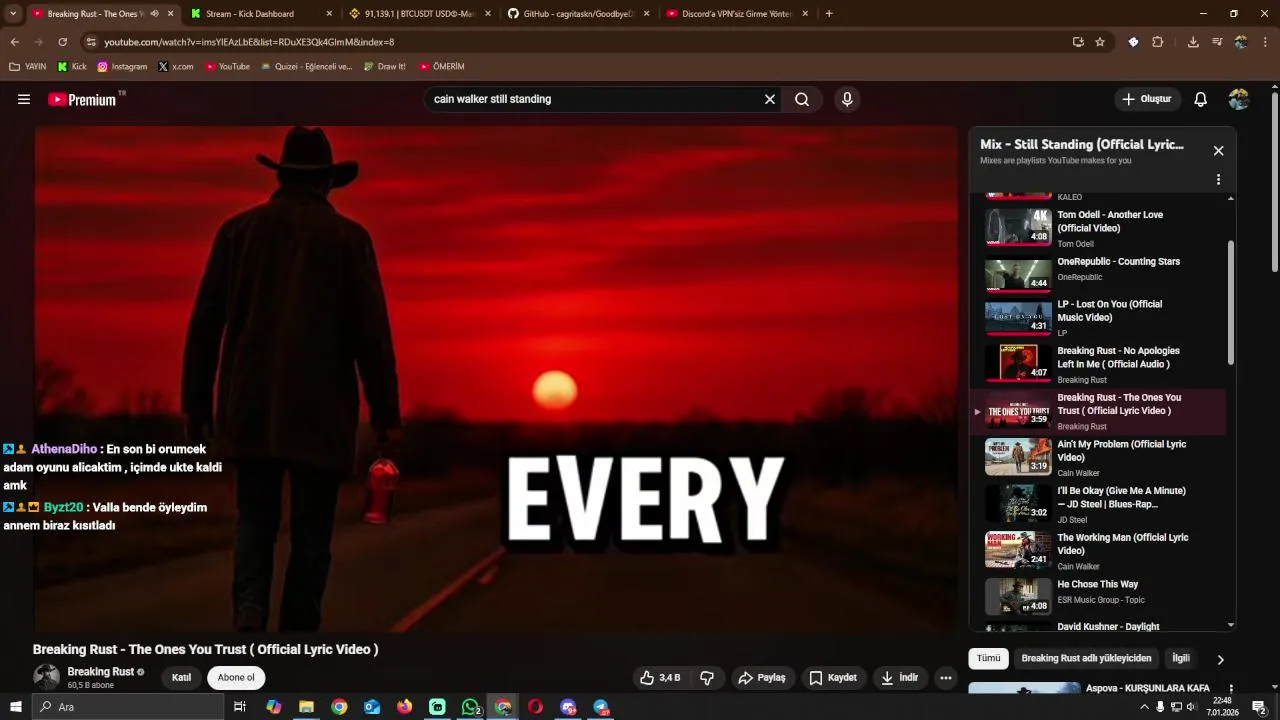Open the Extensions puzzle icon

point(1158,42)
